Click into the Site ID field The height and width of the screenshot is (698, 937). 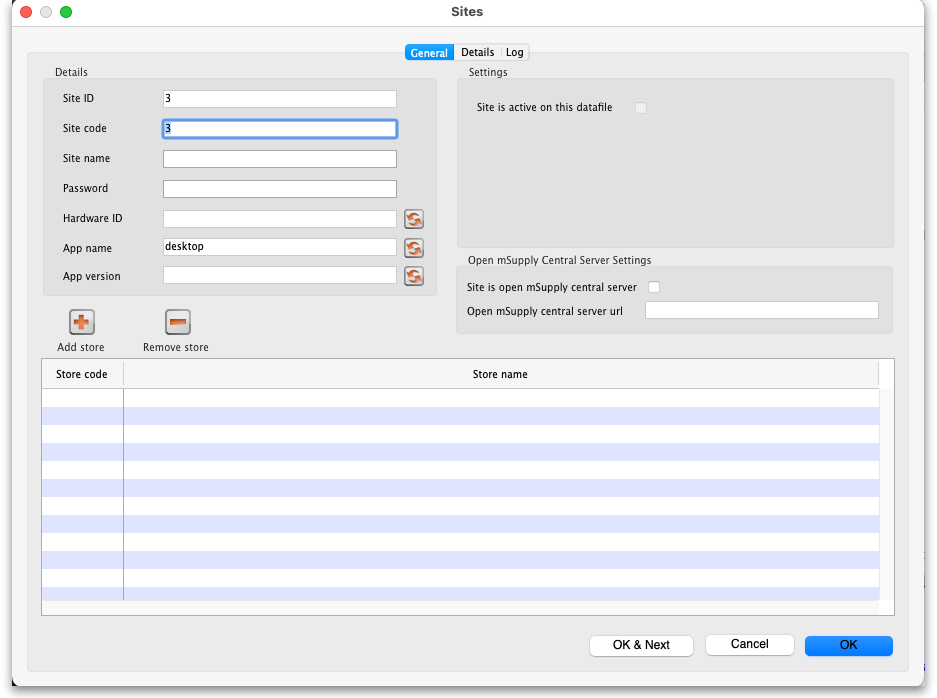click(x=279, y=99)
